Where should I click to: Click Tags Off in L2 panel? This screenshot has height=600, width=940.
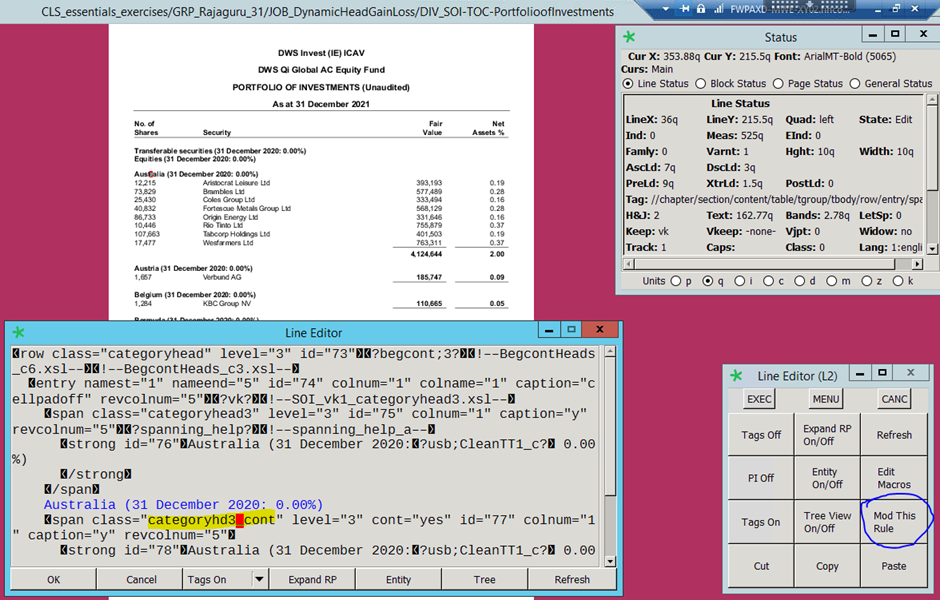[x=761, y=435]
